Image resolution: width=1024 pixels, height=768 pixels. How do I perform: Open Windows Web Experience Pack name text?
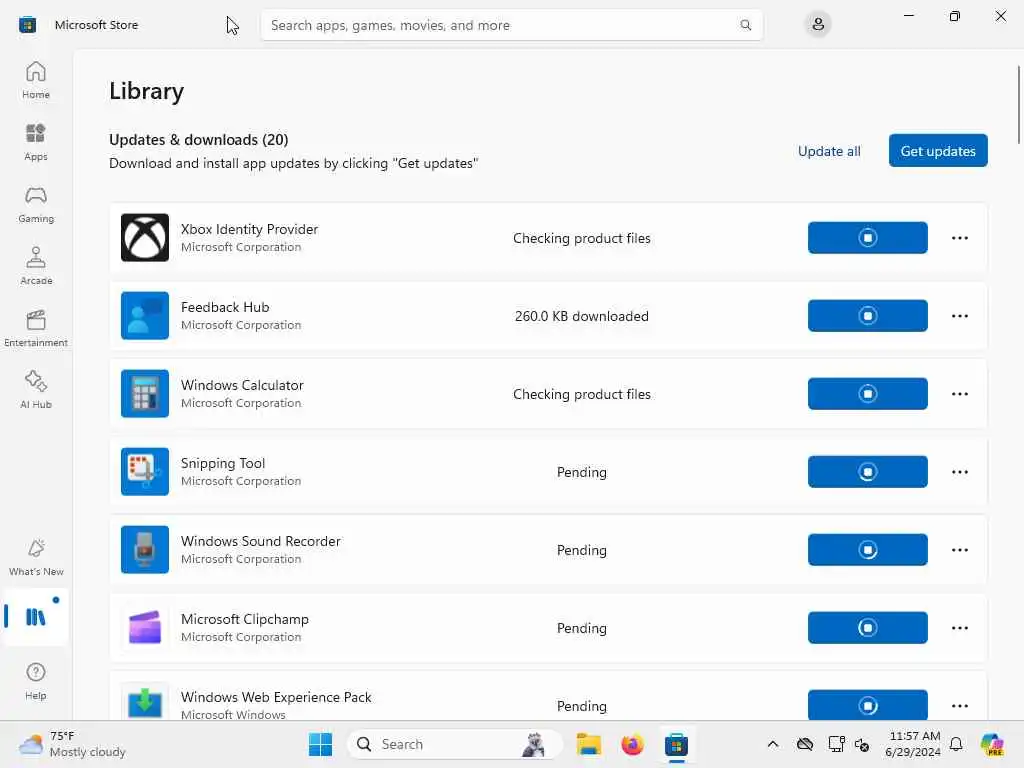[x=276, y=697]
